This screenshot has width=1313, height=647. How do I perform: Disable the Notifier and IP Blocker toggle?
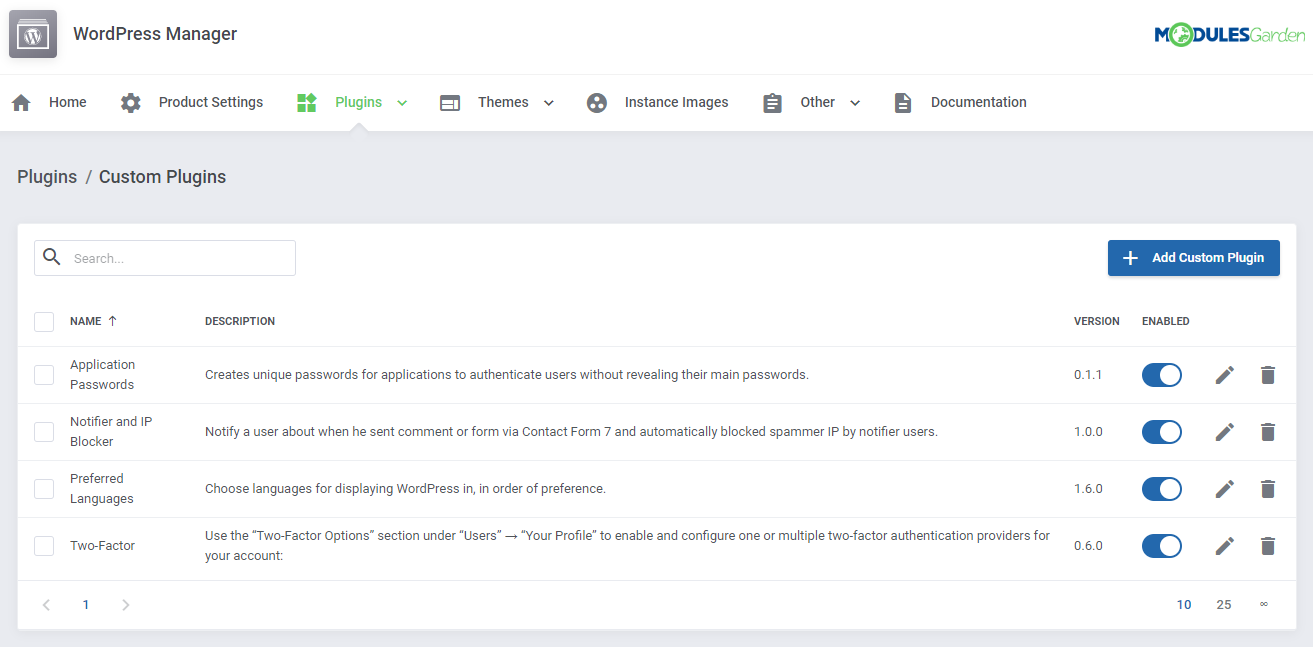1162,432
